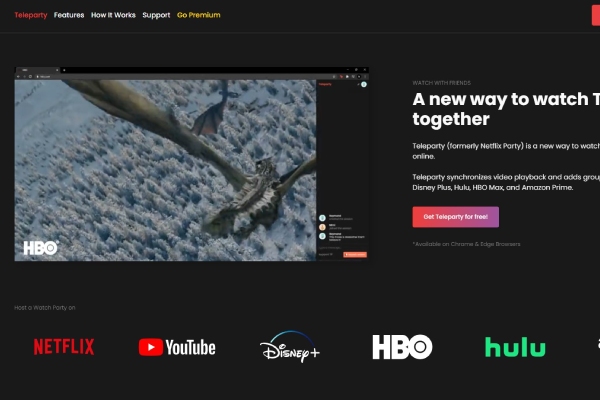Click the YouTube red play icon
This screenshot has height=400, width=600.
[x=150, y=347]
